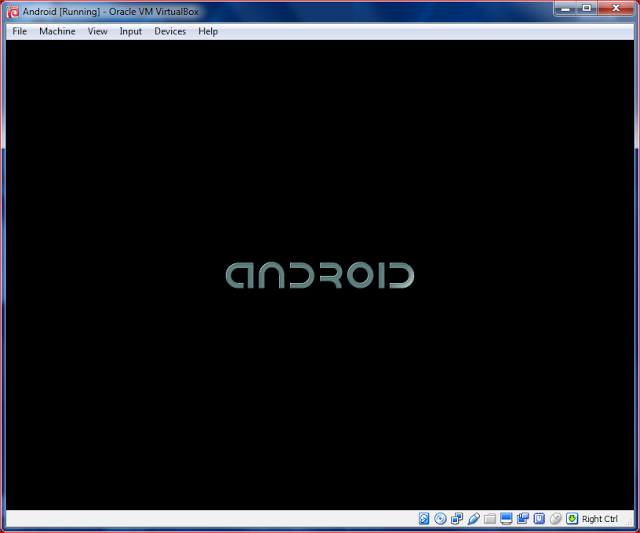Click the window resize grip at corner

629,522
